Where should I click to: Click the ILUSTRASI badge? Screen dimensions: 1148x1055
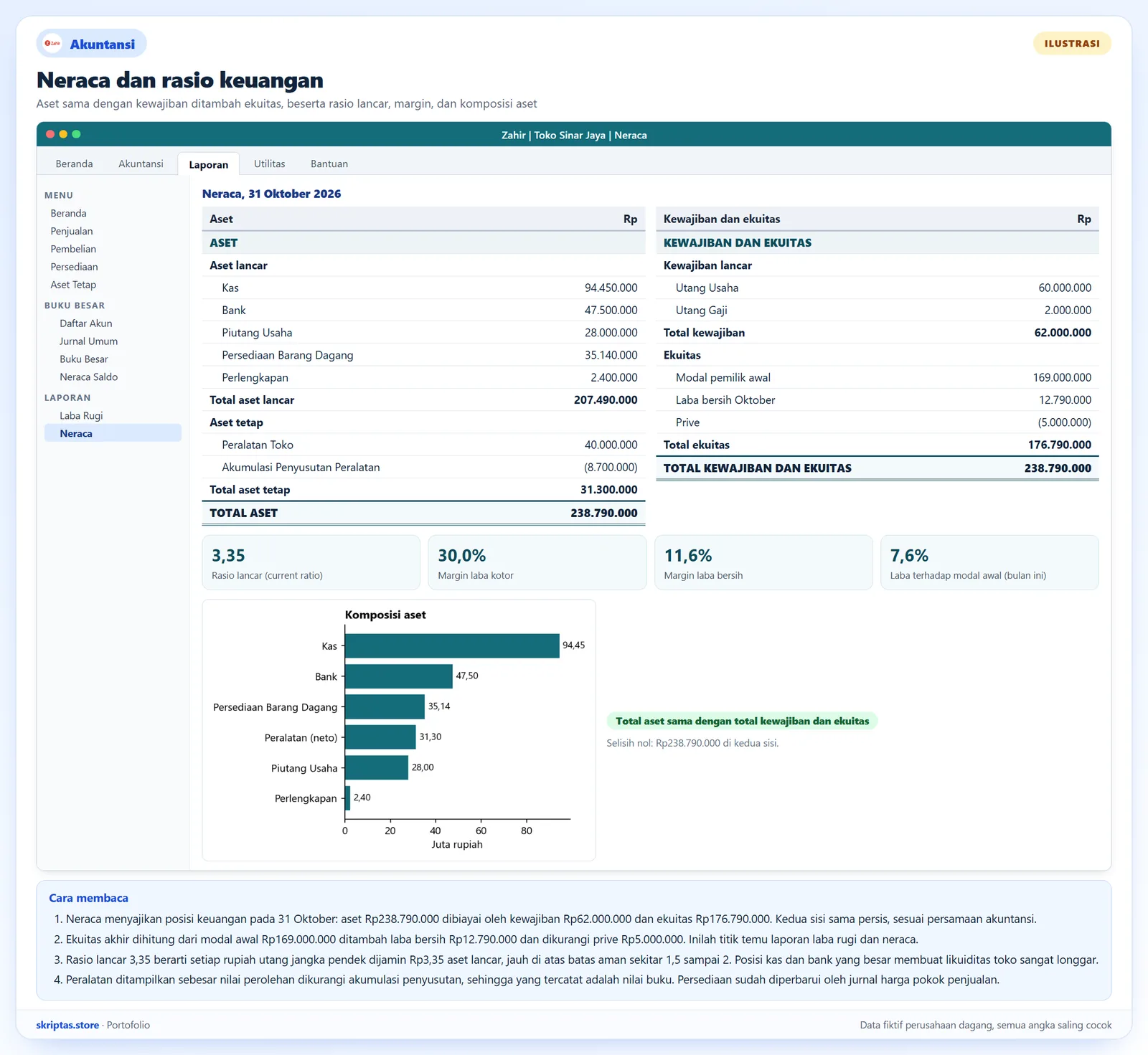click(1072, 44)
